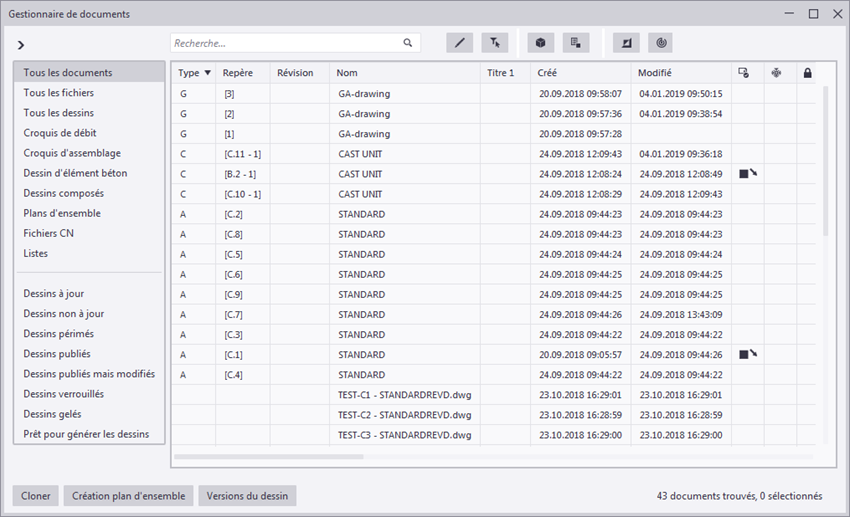Click the freeze snowflake column header icon

775,73
